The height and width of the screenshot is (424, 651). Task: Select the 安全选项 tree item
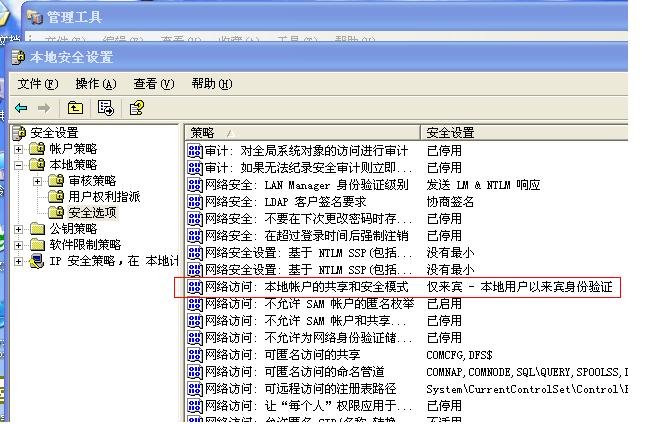click(x=92, y=213)
